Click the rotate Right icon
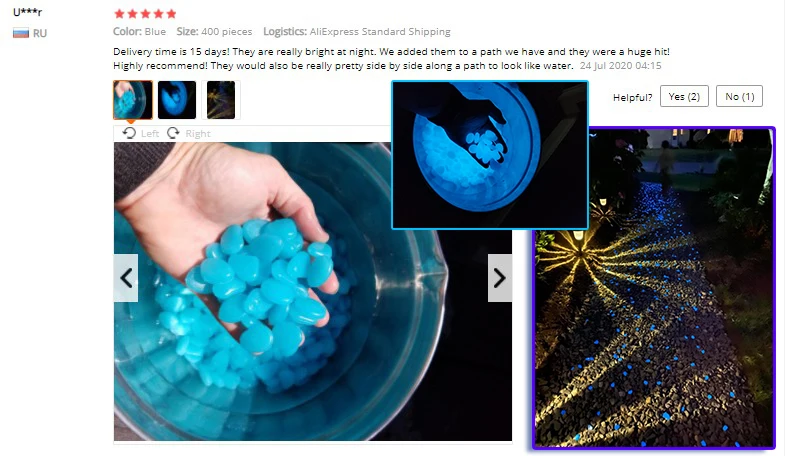 click(173, 133)
